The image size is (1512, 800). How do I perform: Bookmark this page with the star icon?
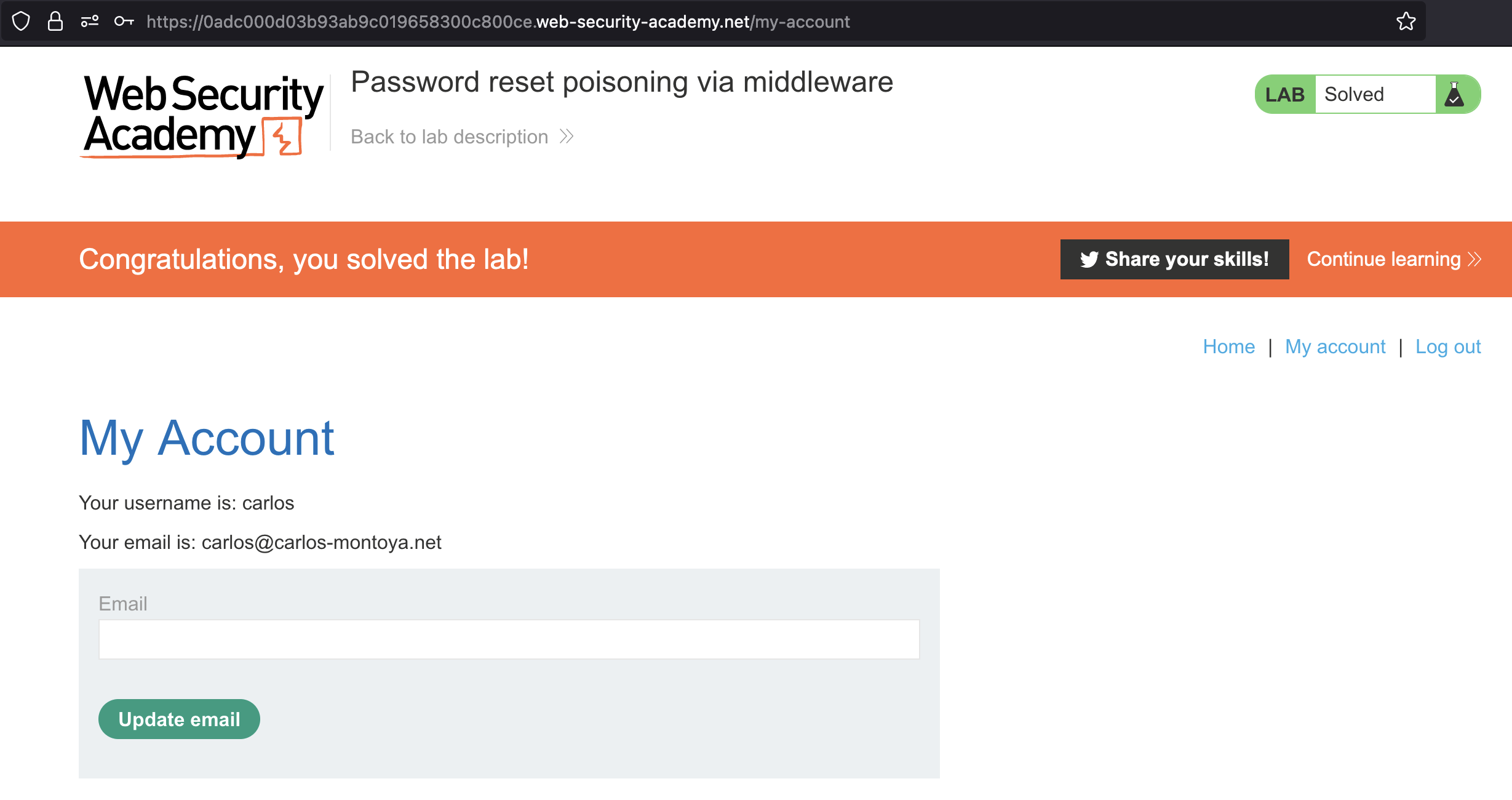pos(1406,22)
